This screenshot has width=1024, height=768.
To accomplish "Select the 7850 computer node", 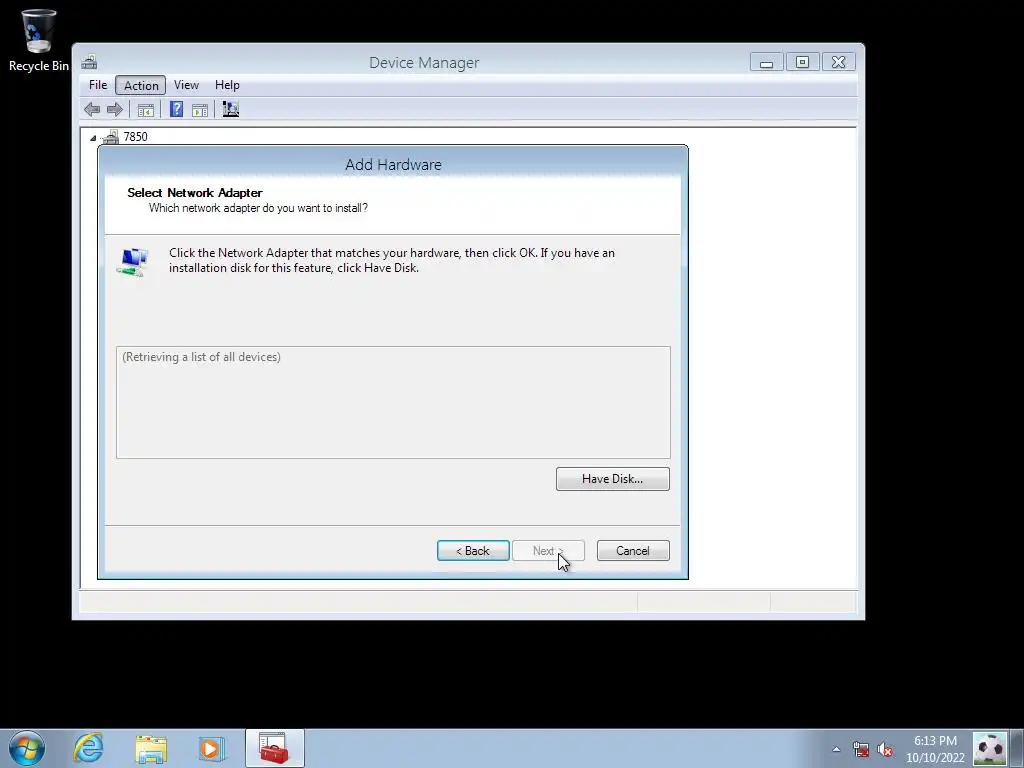I will [x=135, y=136].
